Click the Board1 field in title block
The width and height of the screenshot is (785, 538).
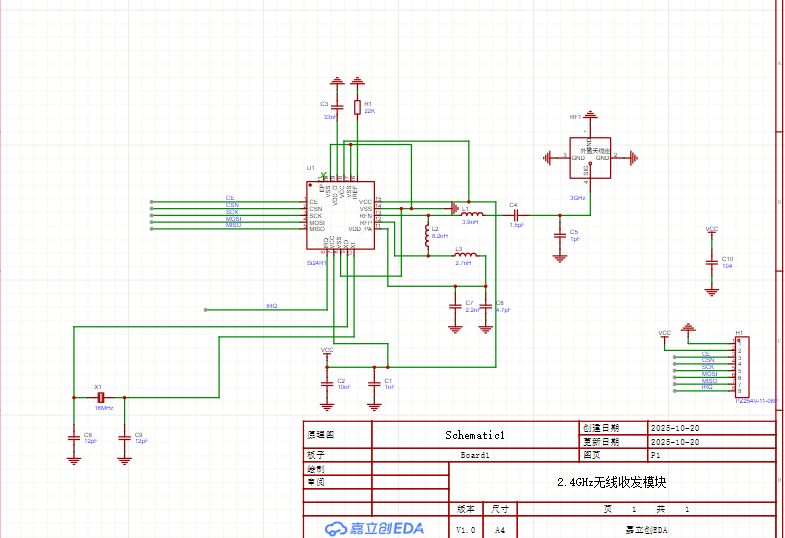(x=475, y=454)
